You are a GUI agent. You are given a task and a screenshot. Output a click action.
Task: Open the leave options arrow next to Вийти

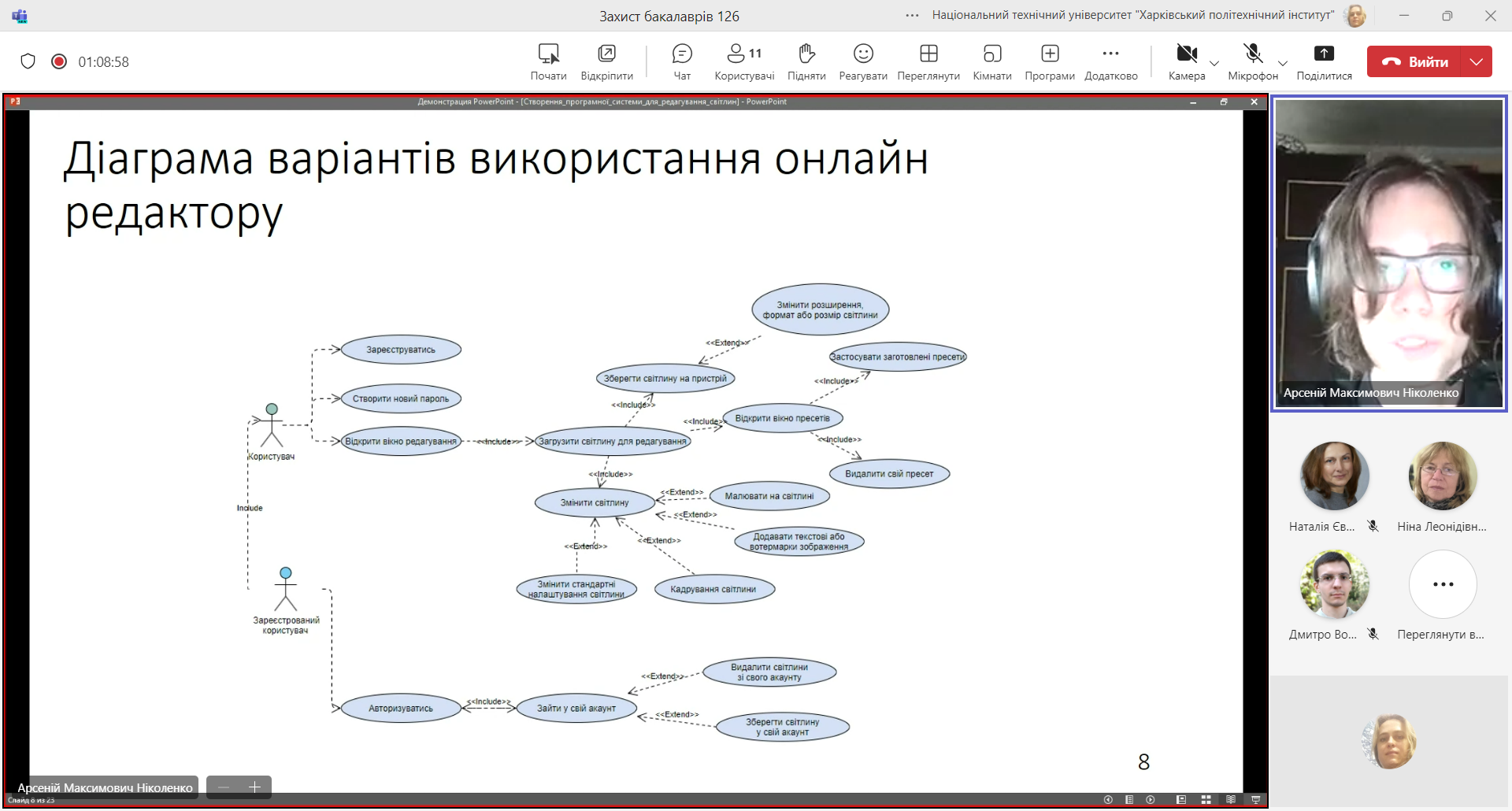point(1477,61)
